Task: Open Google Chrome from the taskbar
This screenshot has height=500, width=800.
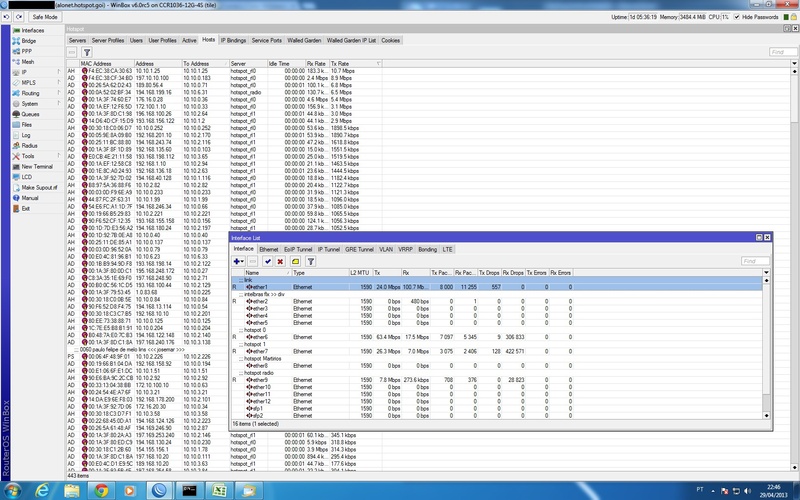Action: click(x=101, y=491)
